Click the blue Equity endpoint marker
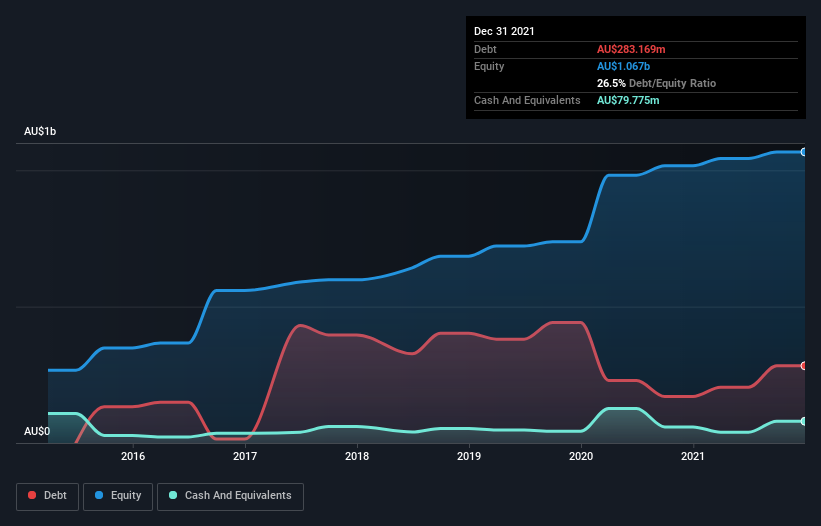The height and width of the screenshot is (526, 821). [804, 152]
